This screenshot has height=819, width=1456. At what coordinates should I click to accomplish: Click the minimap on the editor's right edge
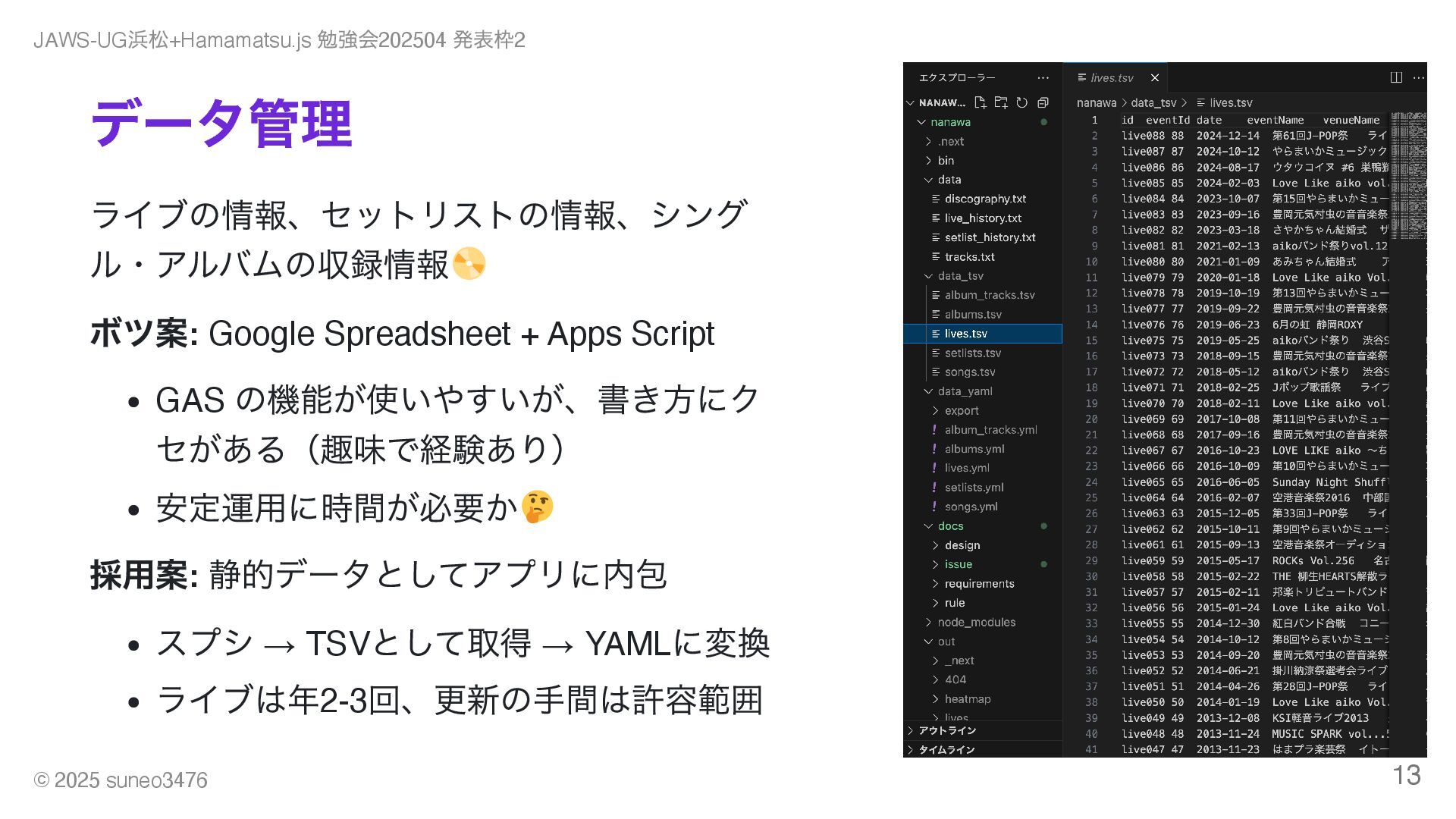pos(1408,174)
